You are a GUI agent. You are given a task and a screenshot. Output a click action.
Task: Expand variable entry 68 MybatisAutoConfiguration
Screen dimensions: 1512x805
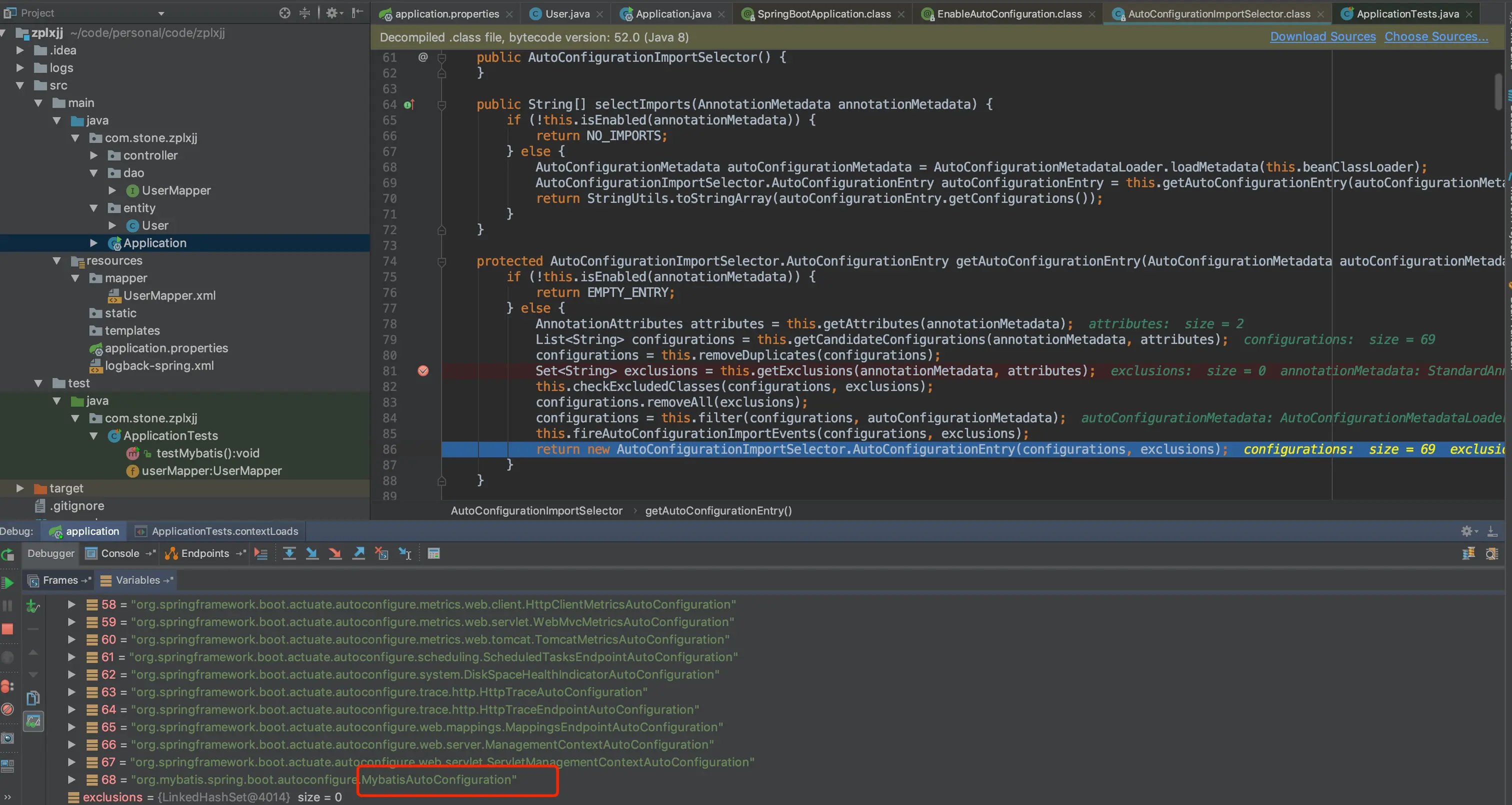click(x=71, y=779)
